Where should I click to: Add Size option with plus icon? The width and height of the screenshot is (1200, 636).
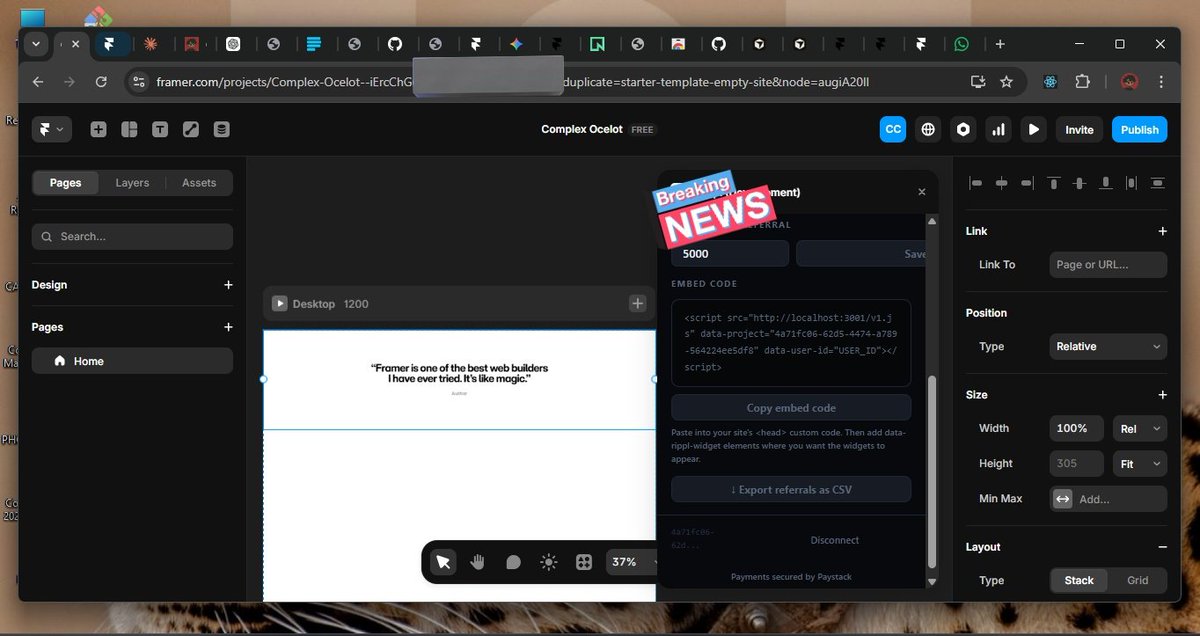(1162, 395)
